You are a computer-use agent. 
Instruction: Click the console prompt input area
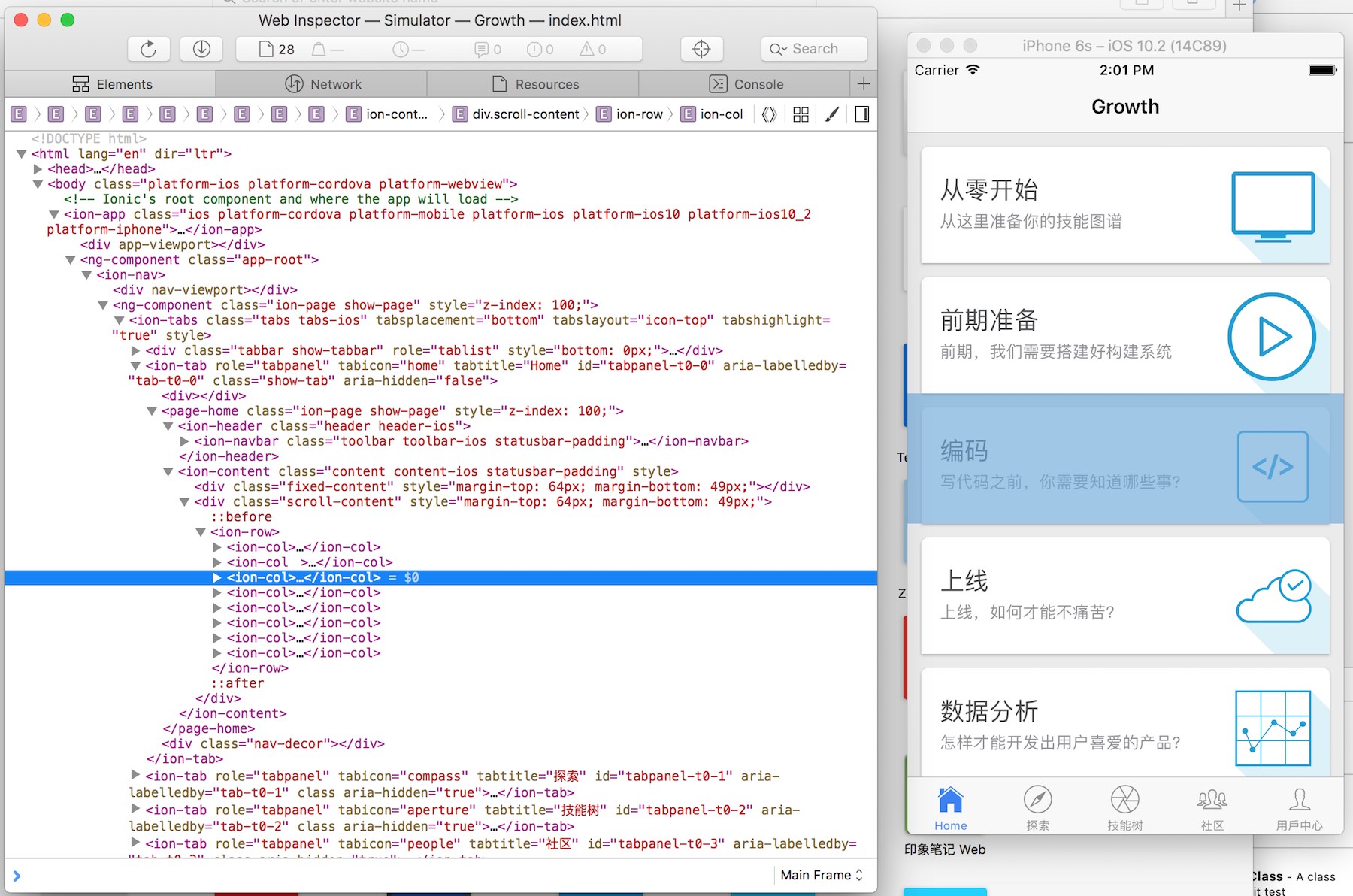tap(391, 876)
